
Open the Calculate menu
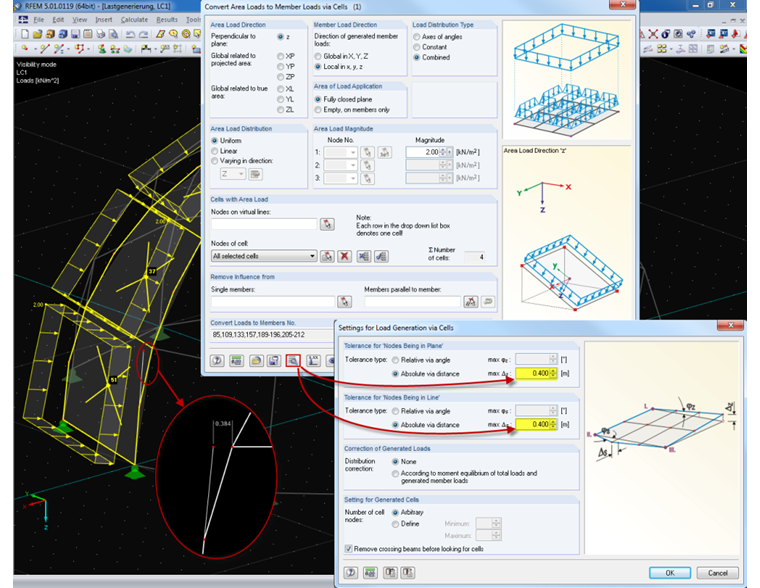click(x=134, y=20)
